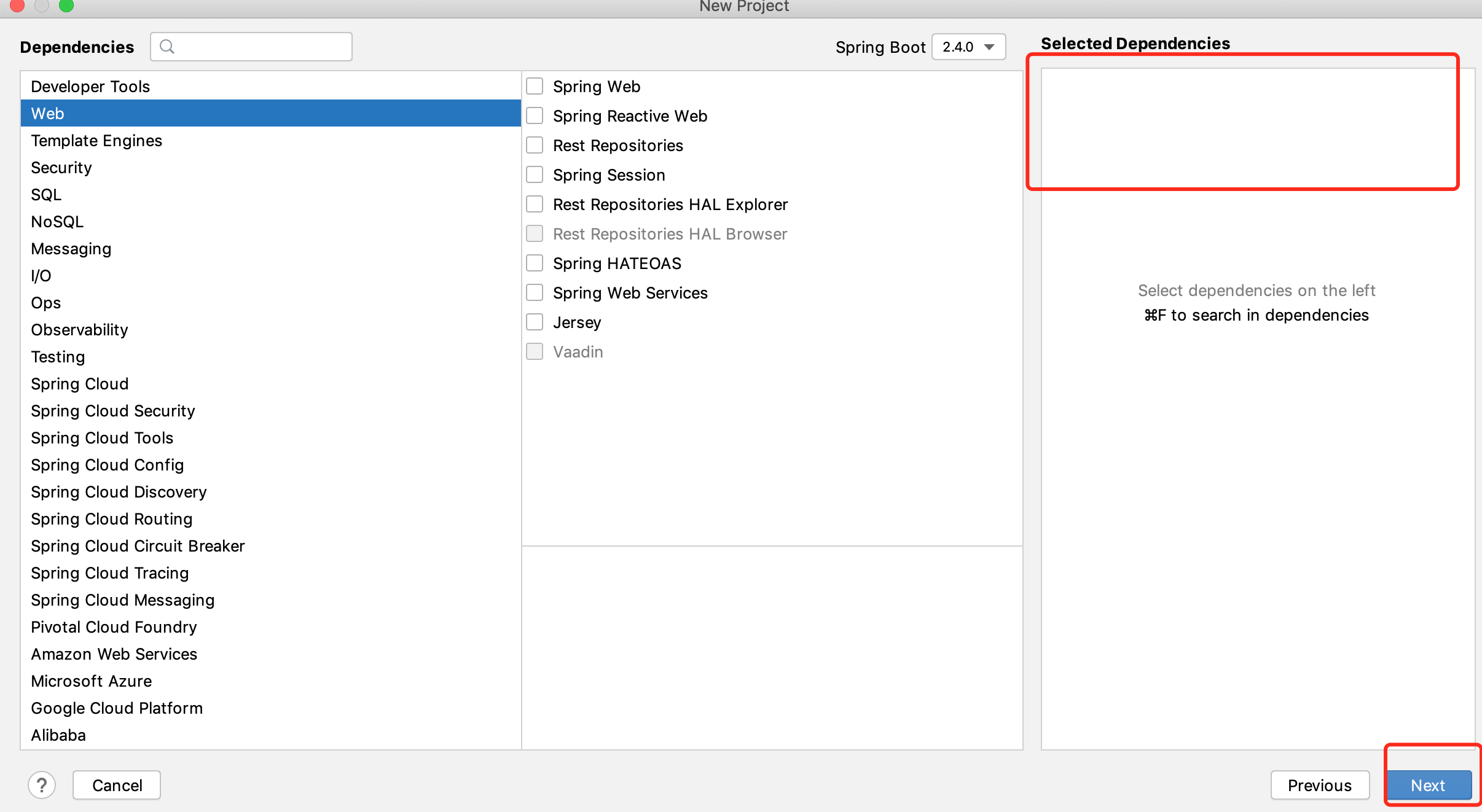Go back with the Previous button
1482x812 pixels.
(x=1319, y=785)
